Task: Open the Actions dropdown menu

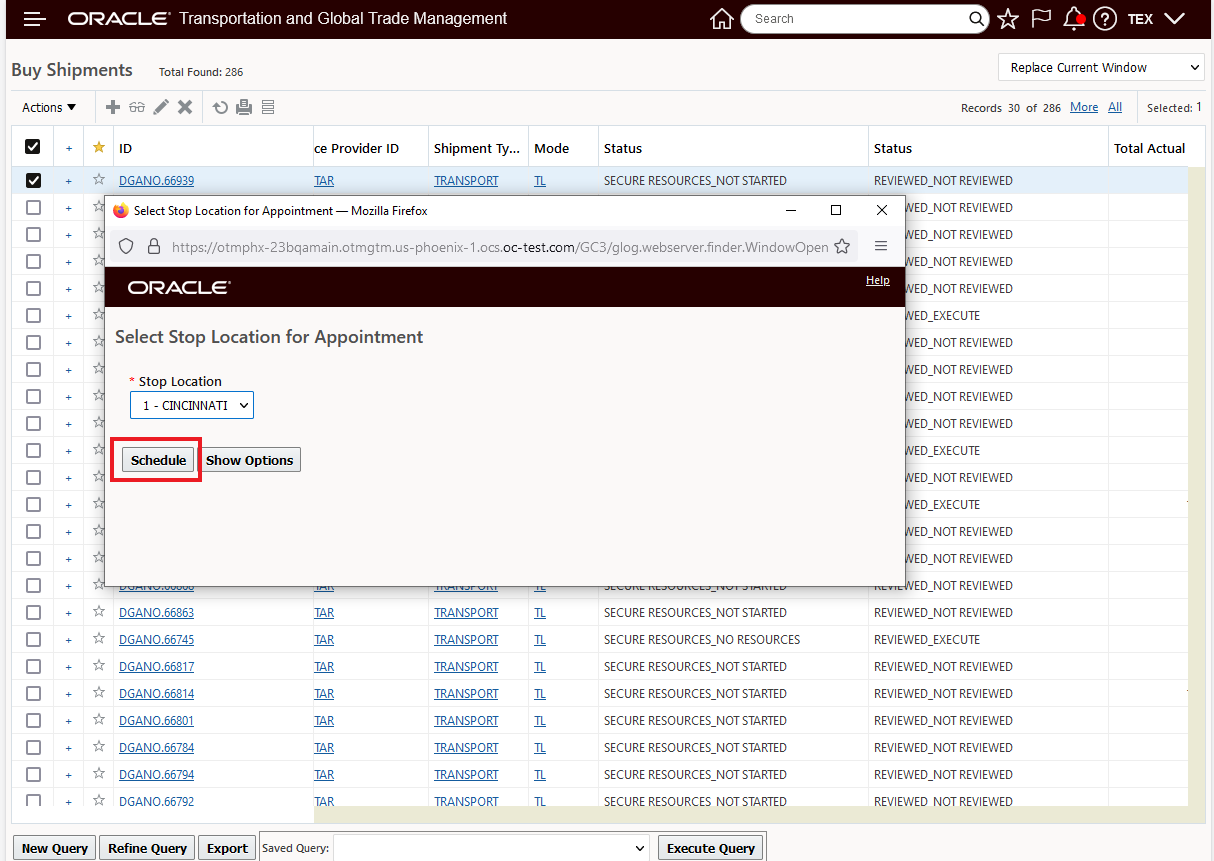Action: coord(49,107)
